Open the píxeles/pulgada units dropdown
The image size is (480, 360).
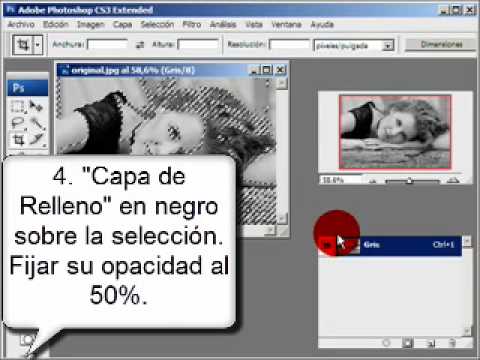pyautogui.click(x=387, y=46)
